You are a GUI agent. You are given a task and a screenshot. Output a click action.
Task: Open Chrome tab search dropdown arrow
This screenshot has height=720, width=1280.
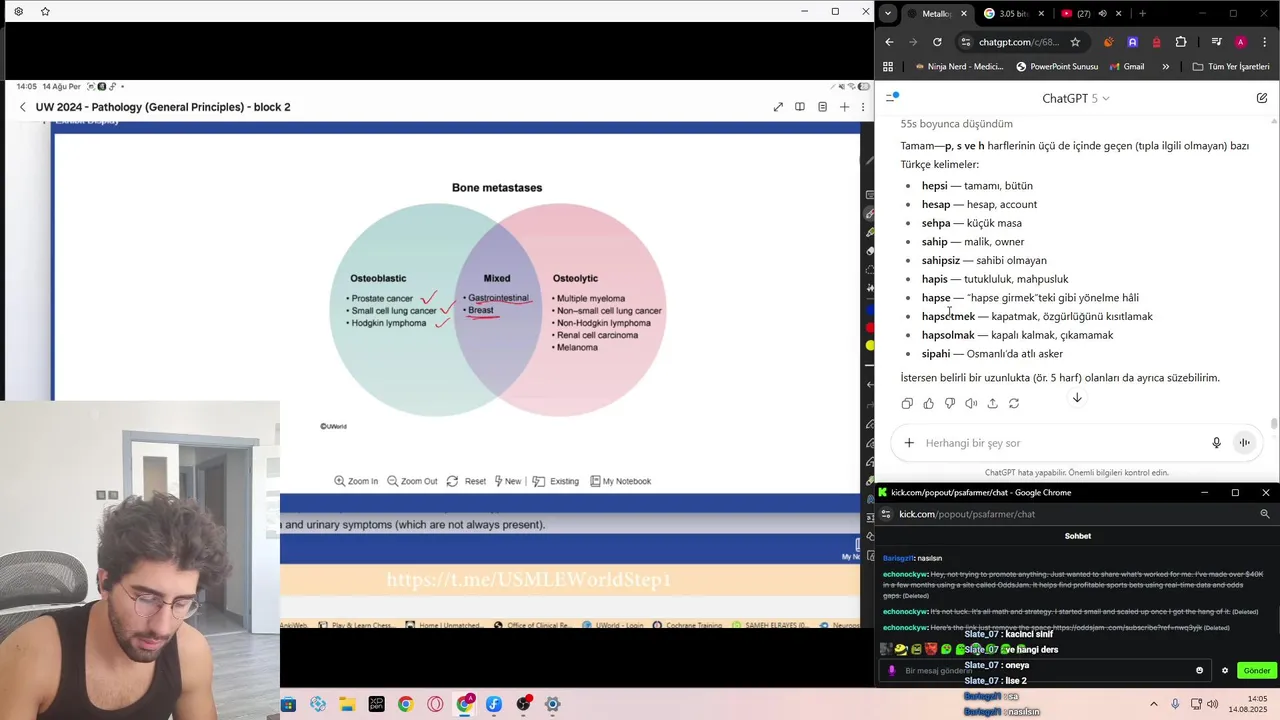coord(888,13)
